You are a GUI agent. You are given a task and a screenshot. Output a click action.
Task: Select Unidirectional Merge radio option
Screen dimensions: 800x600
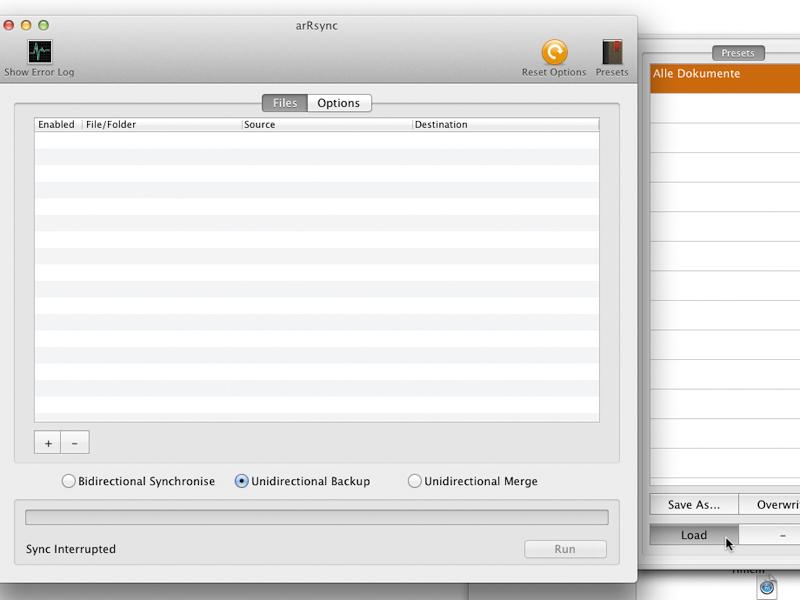click(x=414, y=481)
